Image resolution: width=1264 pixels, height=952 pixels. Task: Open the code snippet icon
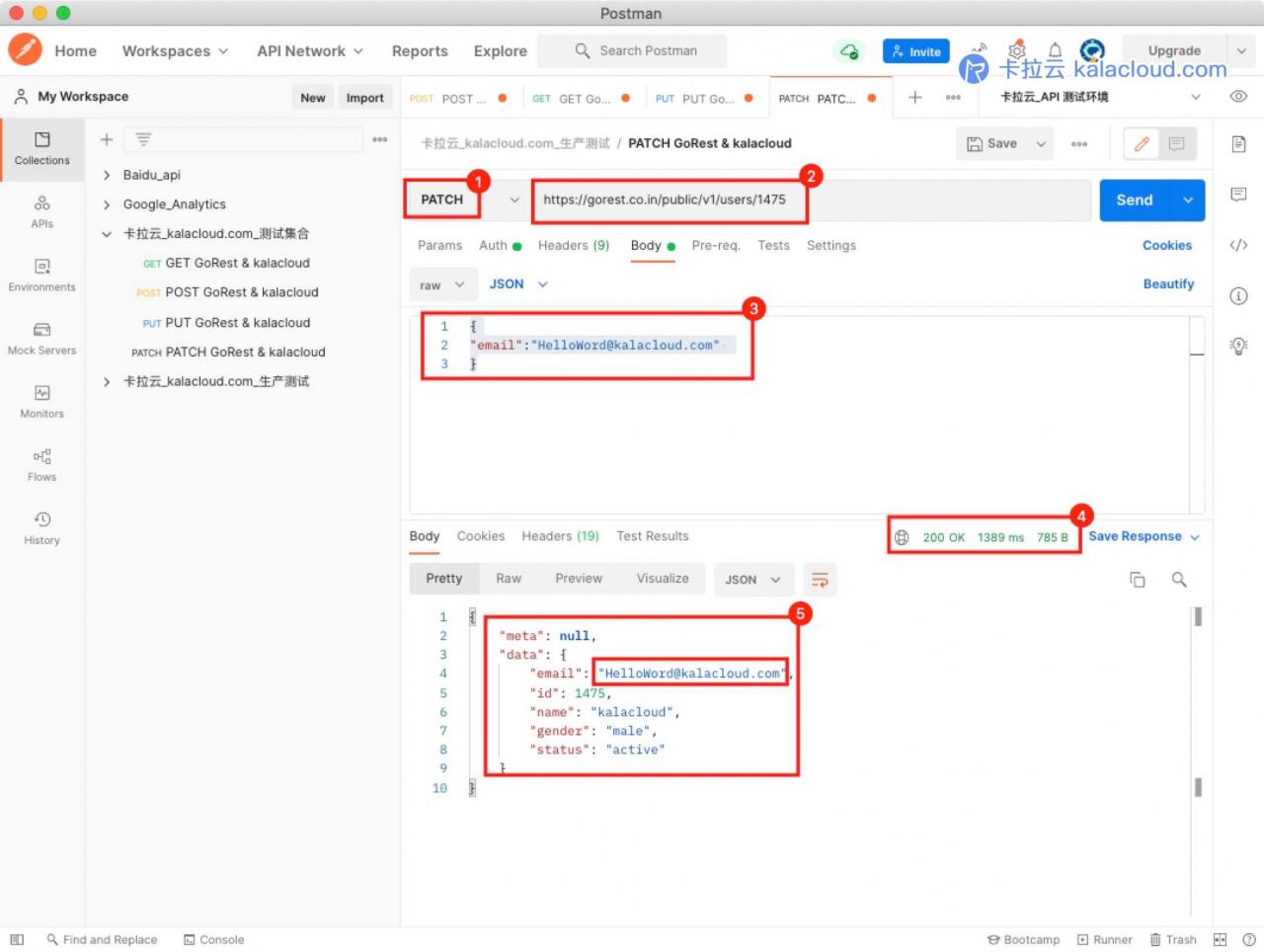1238,245
